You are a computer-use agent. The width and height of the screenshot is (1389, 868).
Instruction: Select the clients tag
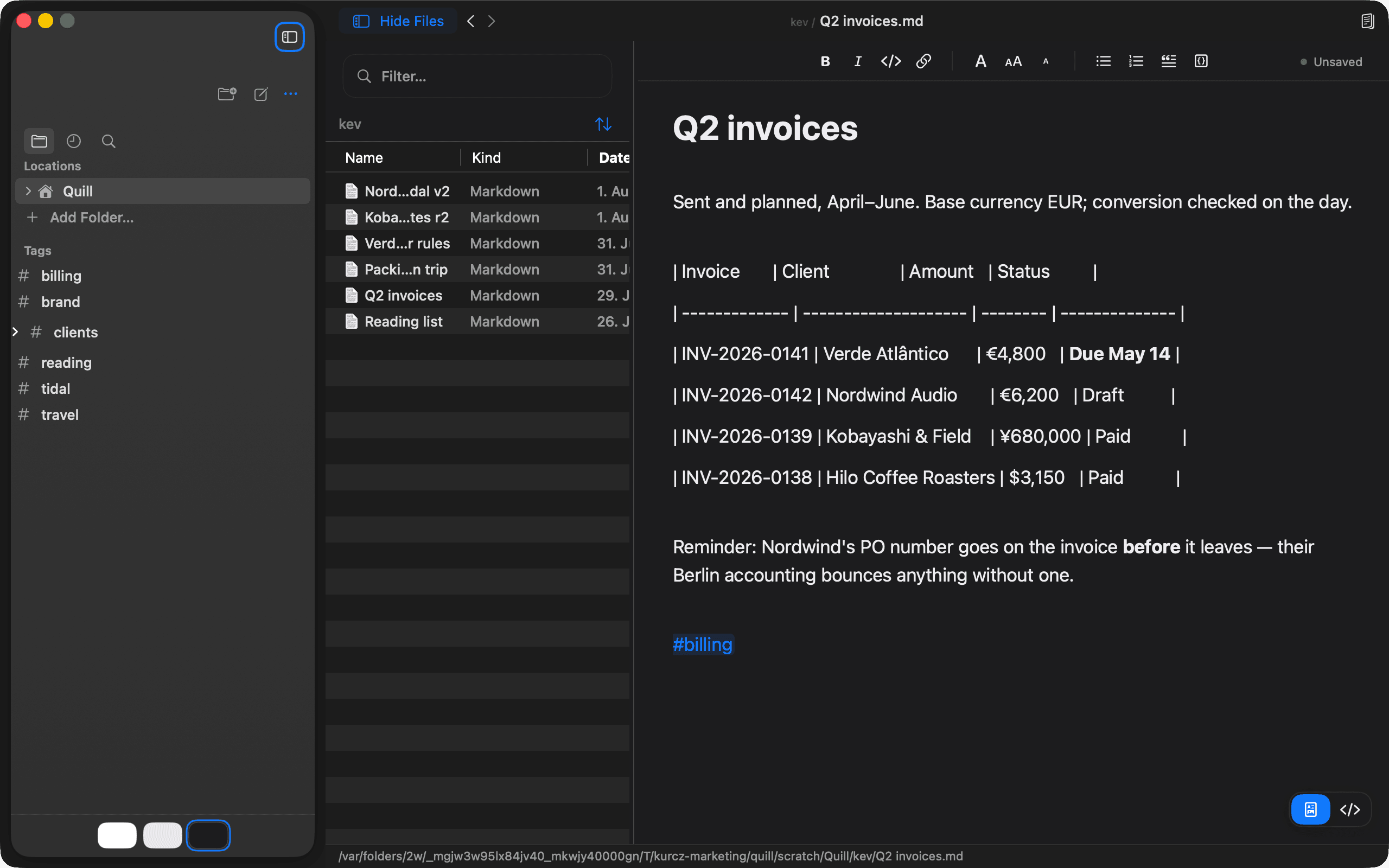point(75,333)
